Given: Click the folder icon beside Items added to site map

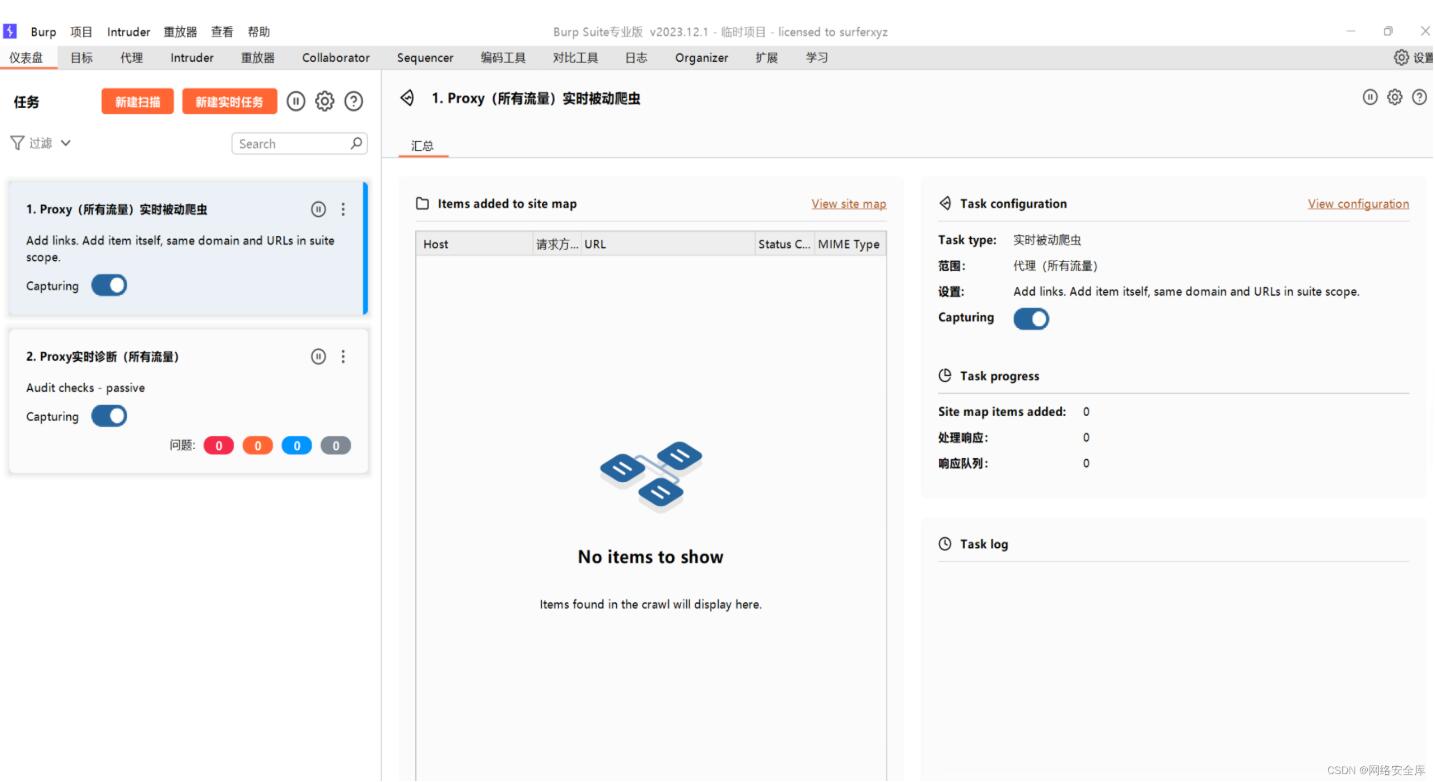Looking at the screenshot, I should click(423, 203).
